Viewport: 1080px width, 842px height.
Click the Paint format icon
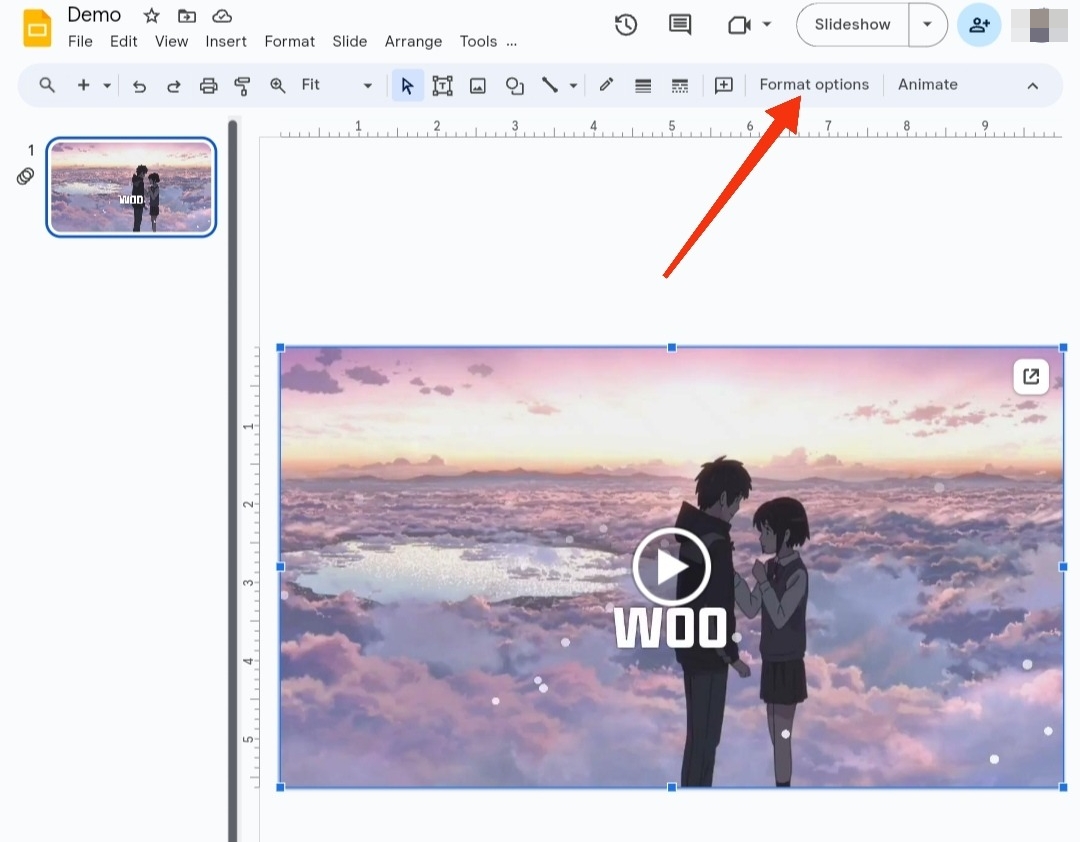243,85
